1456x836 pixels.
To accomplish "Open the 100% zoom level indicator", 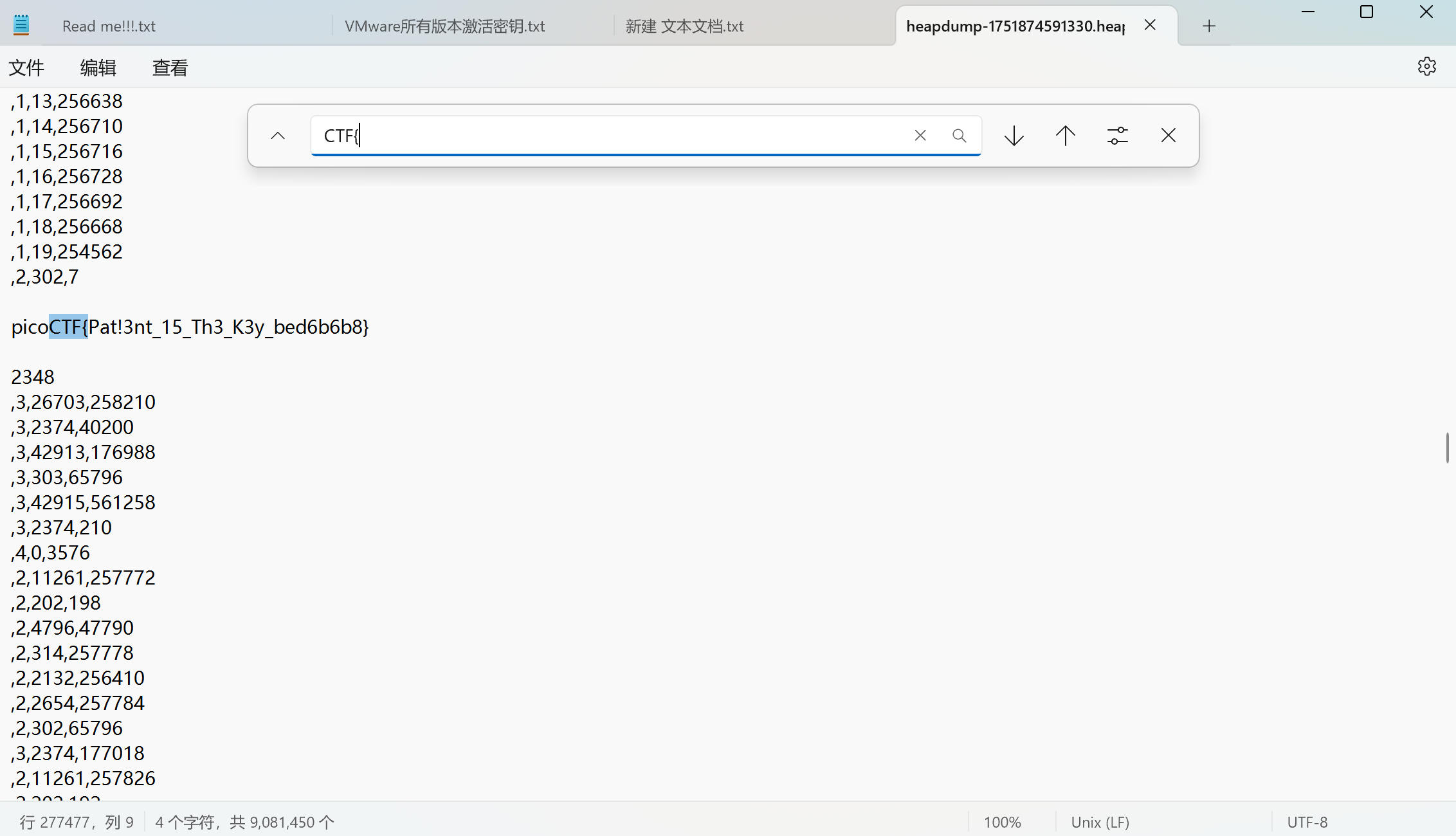I will tap(1002, 822).
